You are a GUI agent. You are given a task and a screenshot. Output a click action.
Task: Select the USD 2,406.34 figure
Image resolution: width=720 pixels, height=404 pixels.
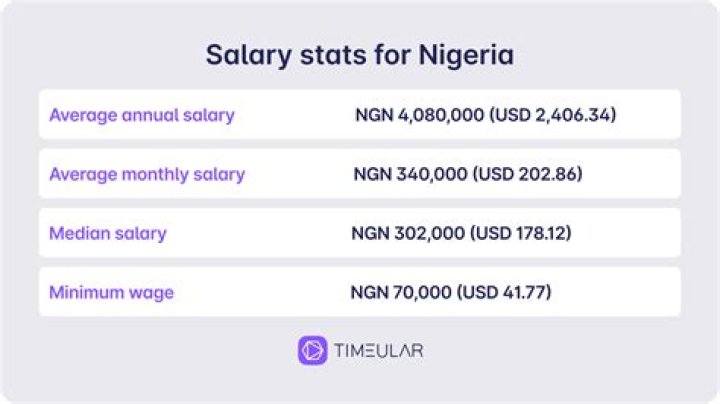pos(554,115)
